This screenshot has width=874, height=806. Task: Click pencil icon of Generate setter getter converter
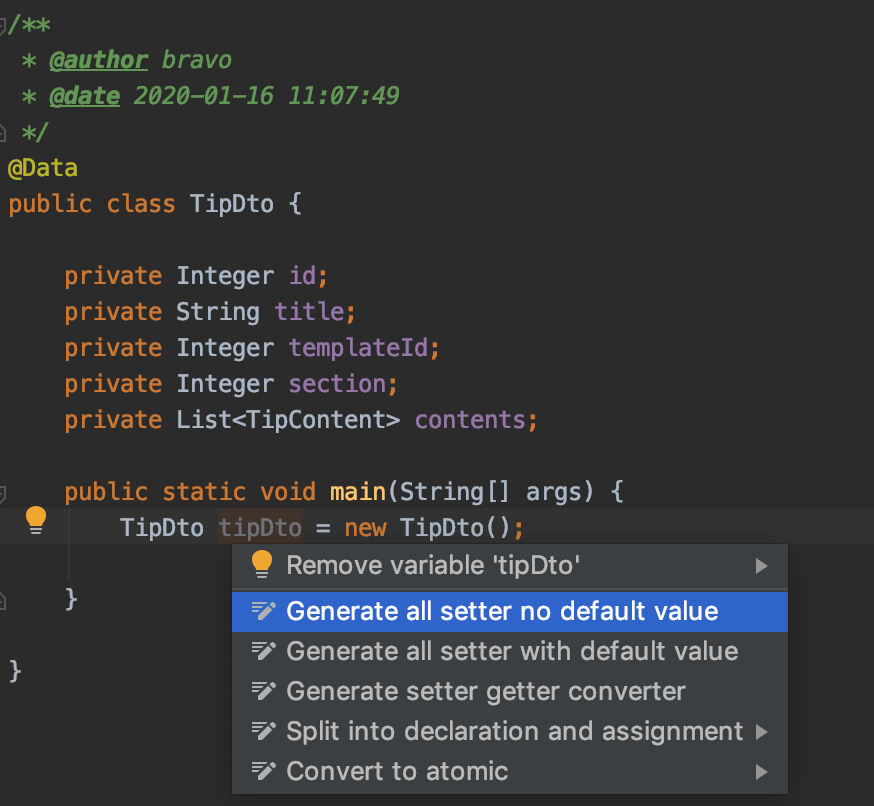(x=263, y=691)
